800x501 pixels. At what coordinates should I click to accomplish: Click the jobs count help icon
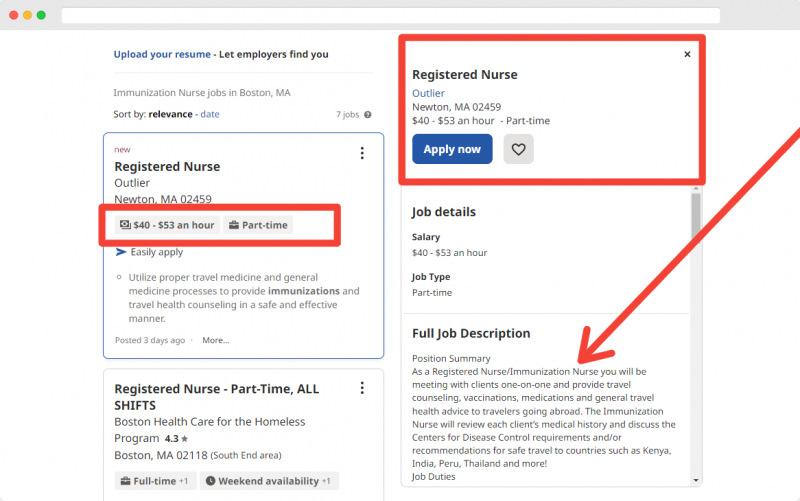click(368, 115)
